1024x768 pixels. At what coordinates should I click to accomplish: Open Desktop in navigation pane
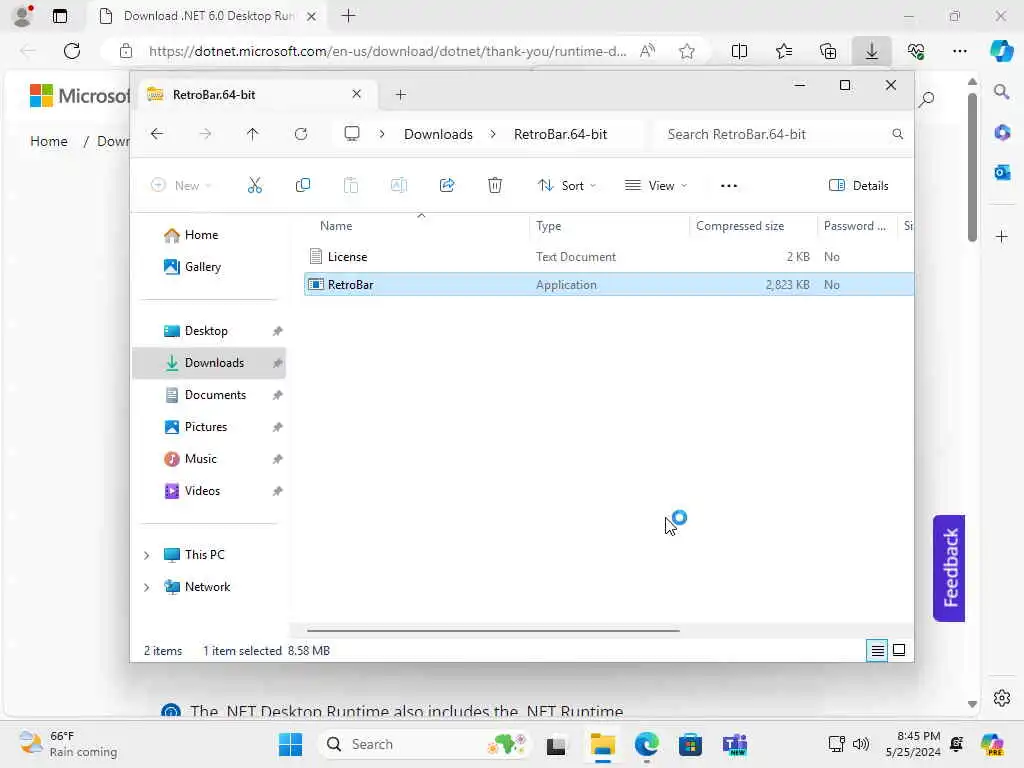click(x=206, y=330)
